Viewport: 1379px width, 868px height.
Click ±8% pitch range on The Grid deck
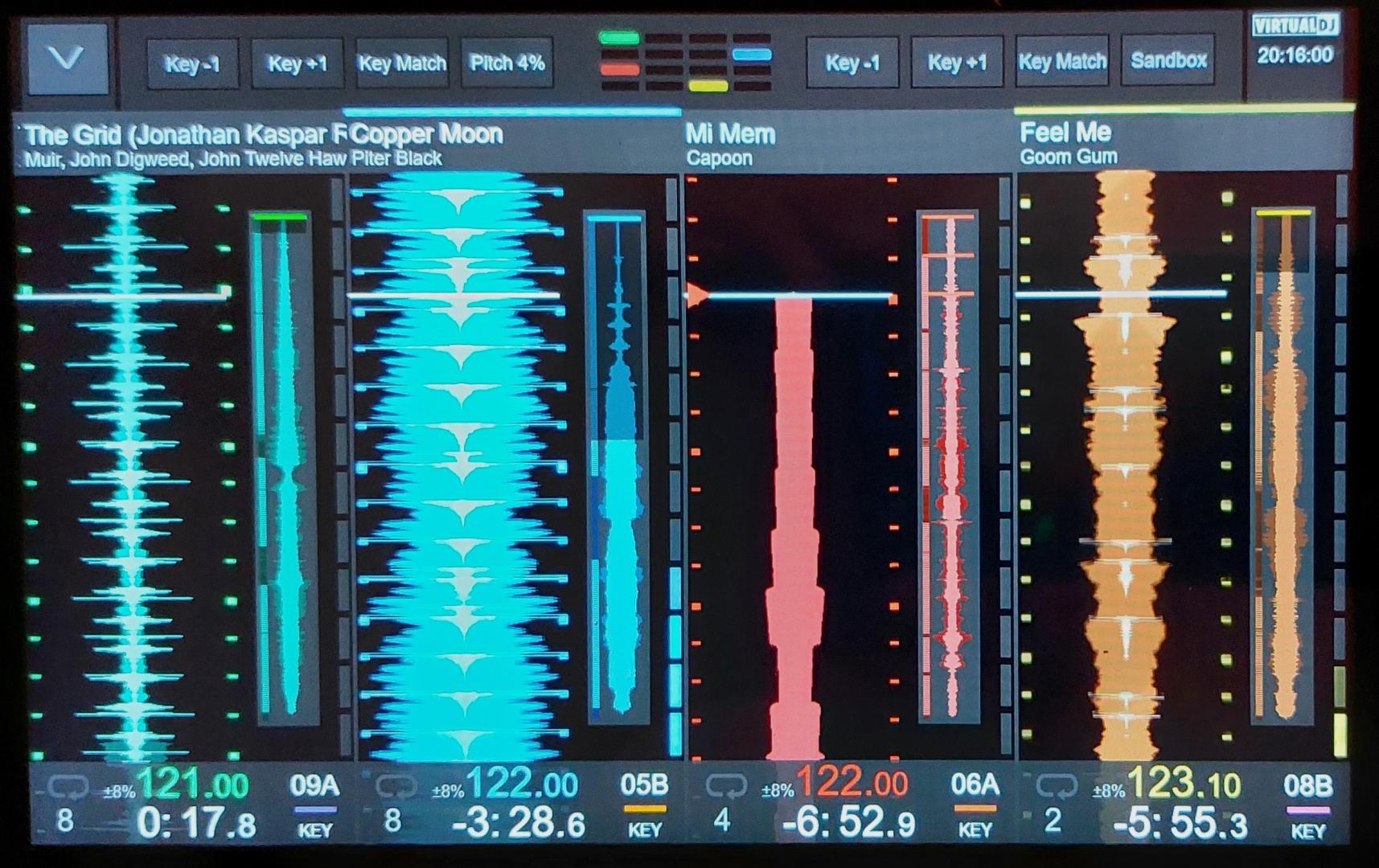(x=119, y=792)
